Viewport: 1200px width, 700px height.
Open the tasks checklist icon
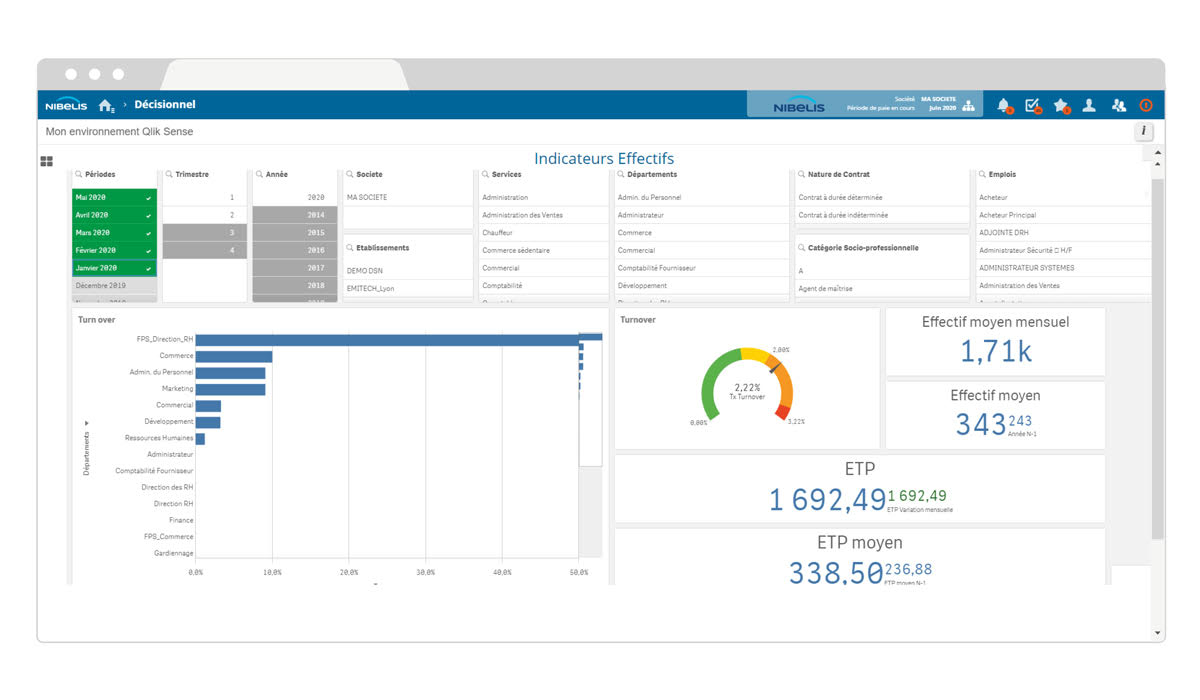coord(1033,105)
